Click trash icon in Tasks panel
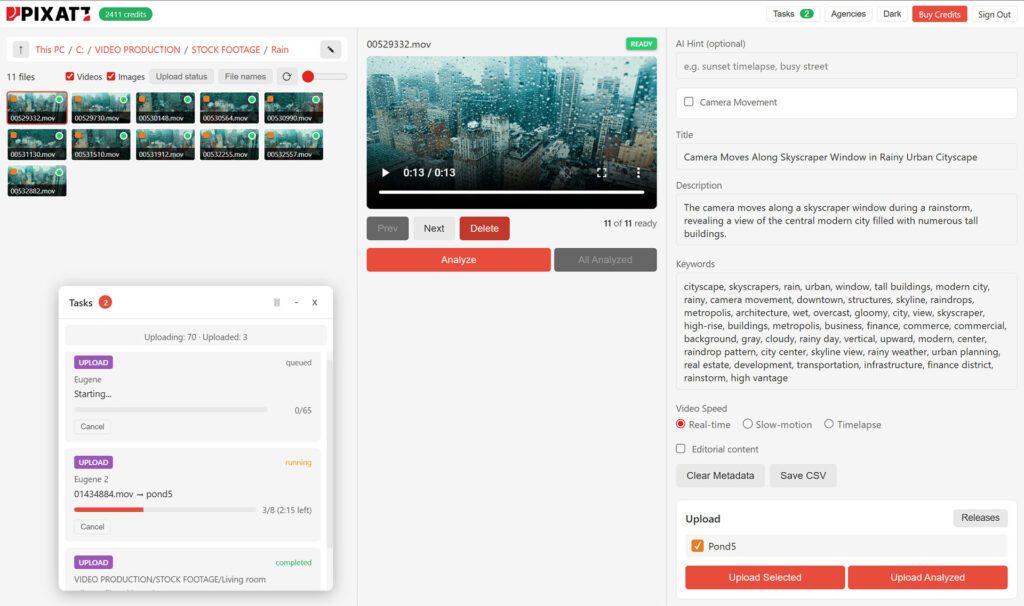1024x606 pixels. tap(277, 303)
